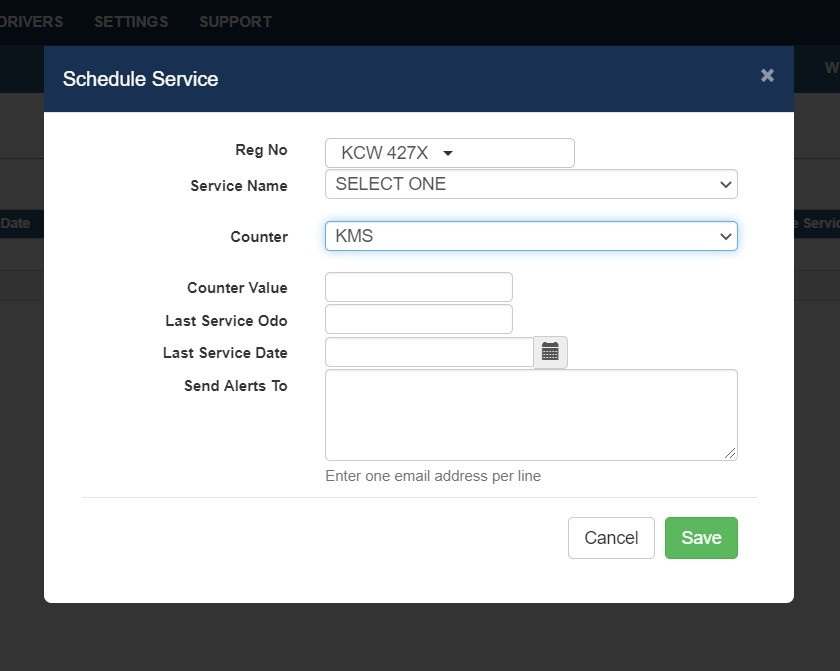Viewport: 840px width, 671px height.
Task: Click the Send Alerts To text area
Action: [x=531, y=415]
